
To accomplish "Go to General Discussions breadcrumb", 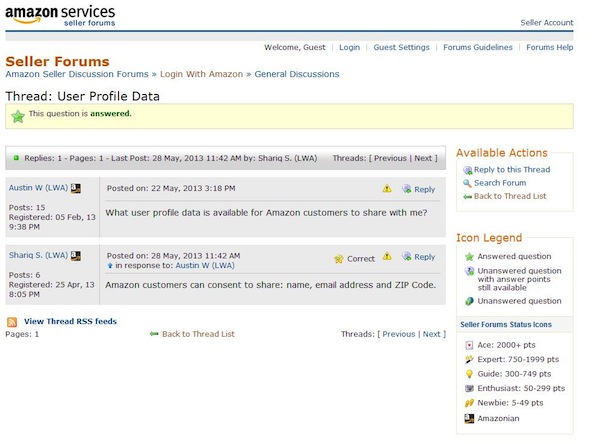I will pos(297,74).
